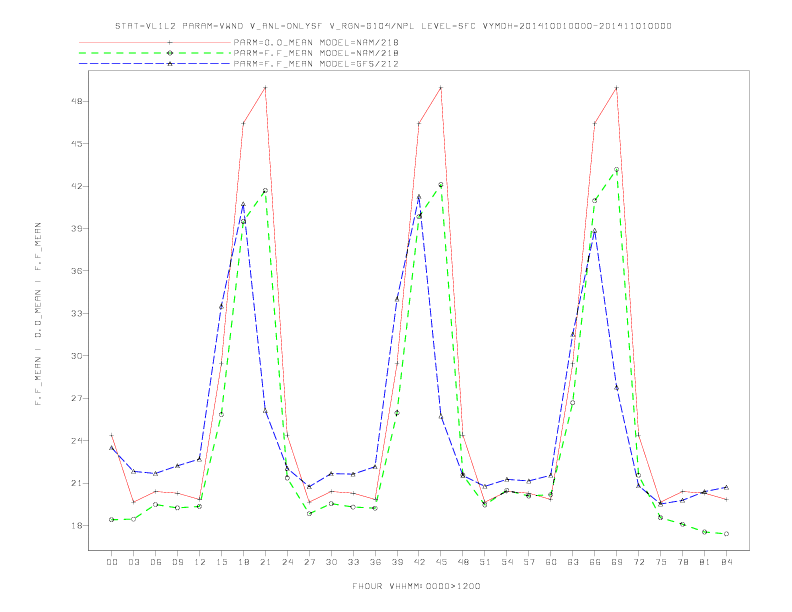Click the chart title beginning STAT=VL1L2 PARAM=VWND
The height and width of the screenshot is (612, 792).
coord(393,26)
